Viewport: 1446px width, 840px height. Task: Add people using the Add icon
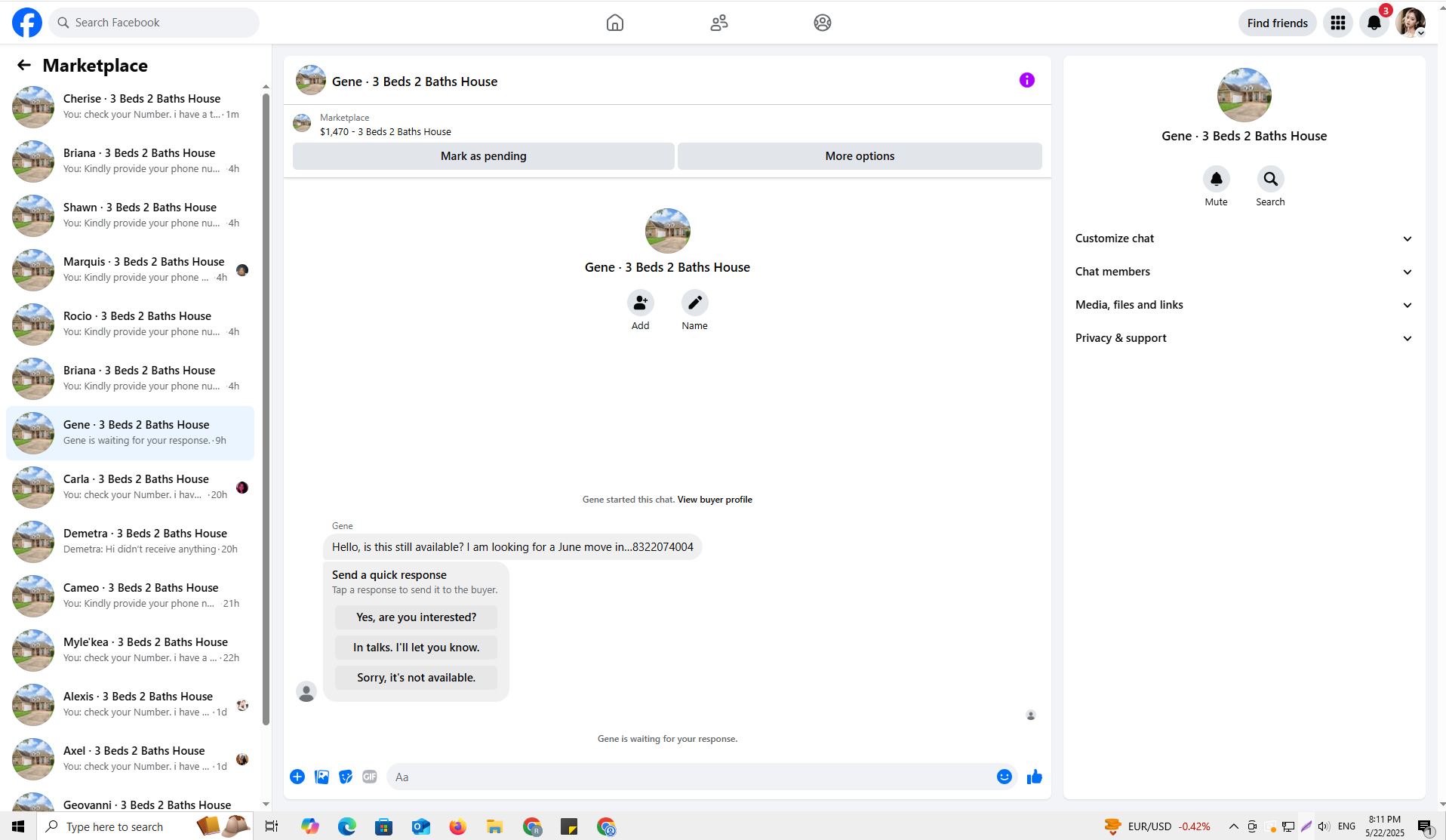tap(641, 303)
